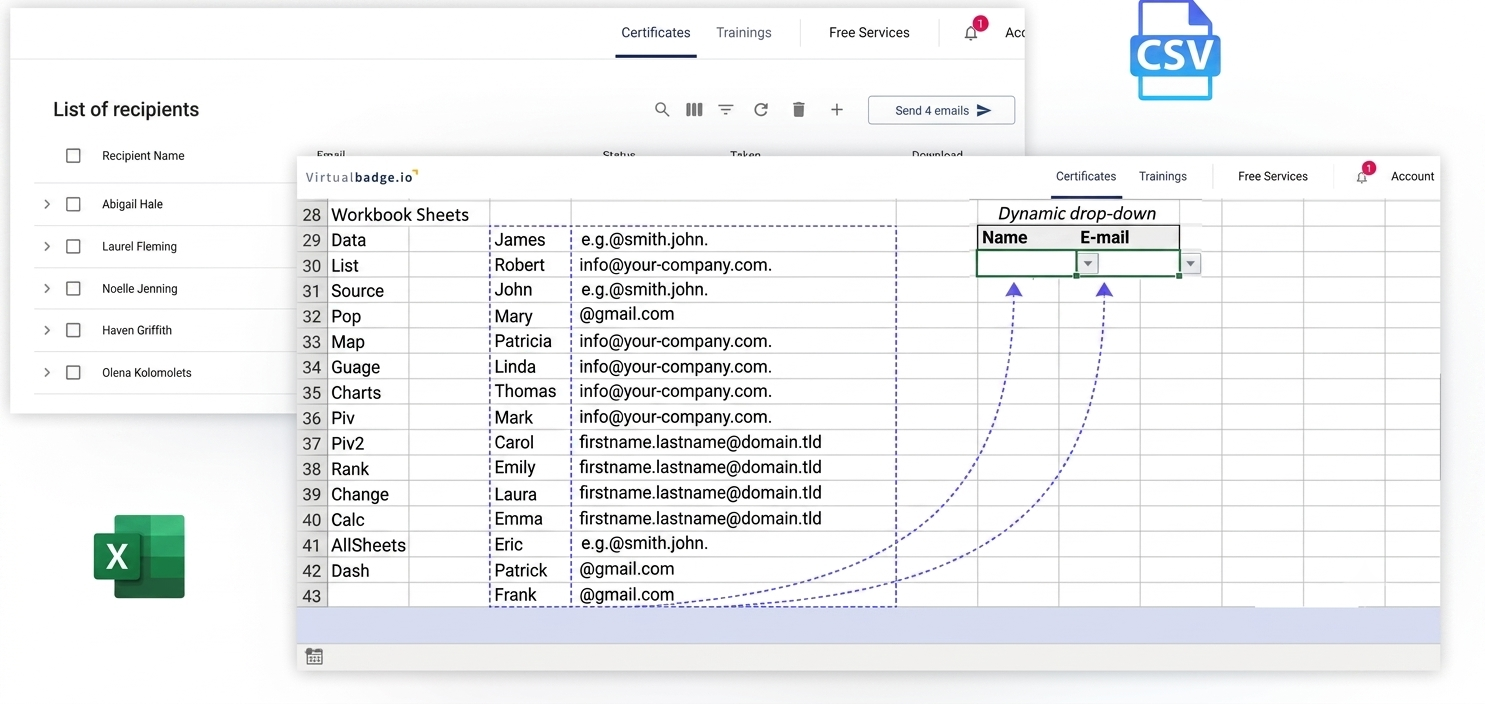Expand the Laurel Fleming row
This screenshot has width=1485, height=704.
pos(46,246)
